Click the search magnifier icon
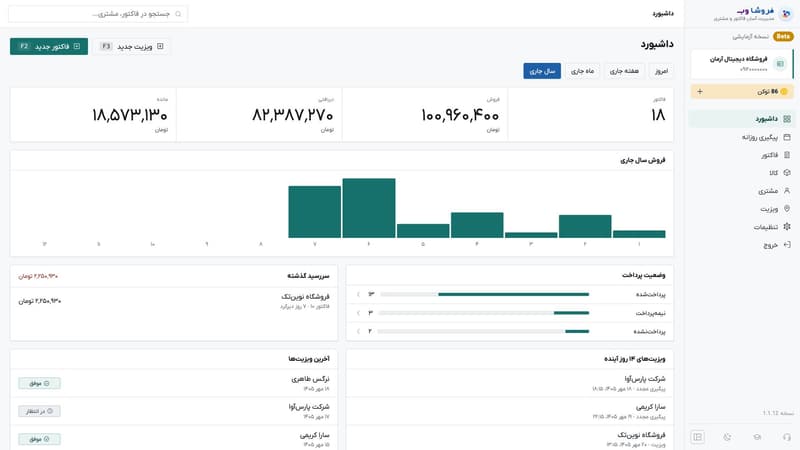Viewport: 800px width, 450px height. pyautogui.click(x=178, y=14)
